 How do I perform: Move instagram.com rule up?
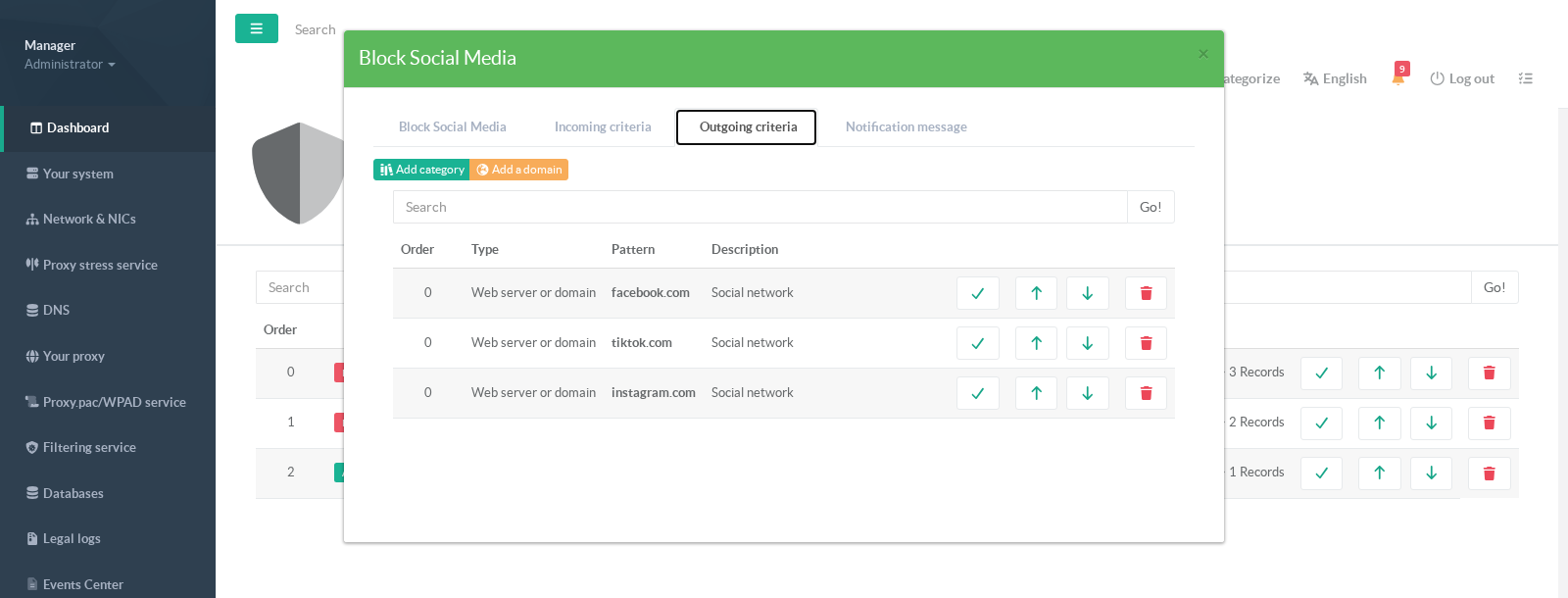[1037, 393]
